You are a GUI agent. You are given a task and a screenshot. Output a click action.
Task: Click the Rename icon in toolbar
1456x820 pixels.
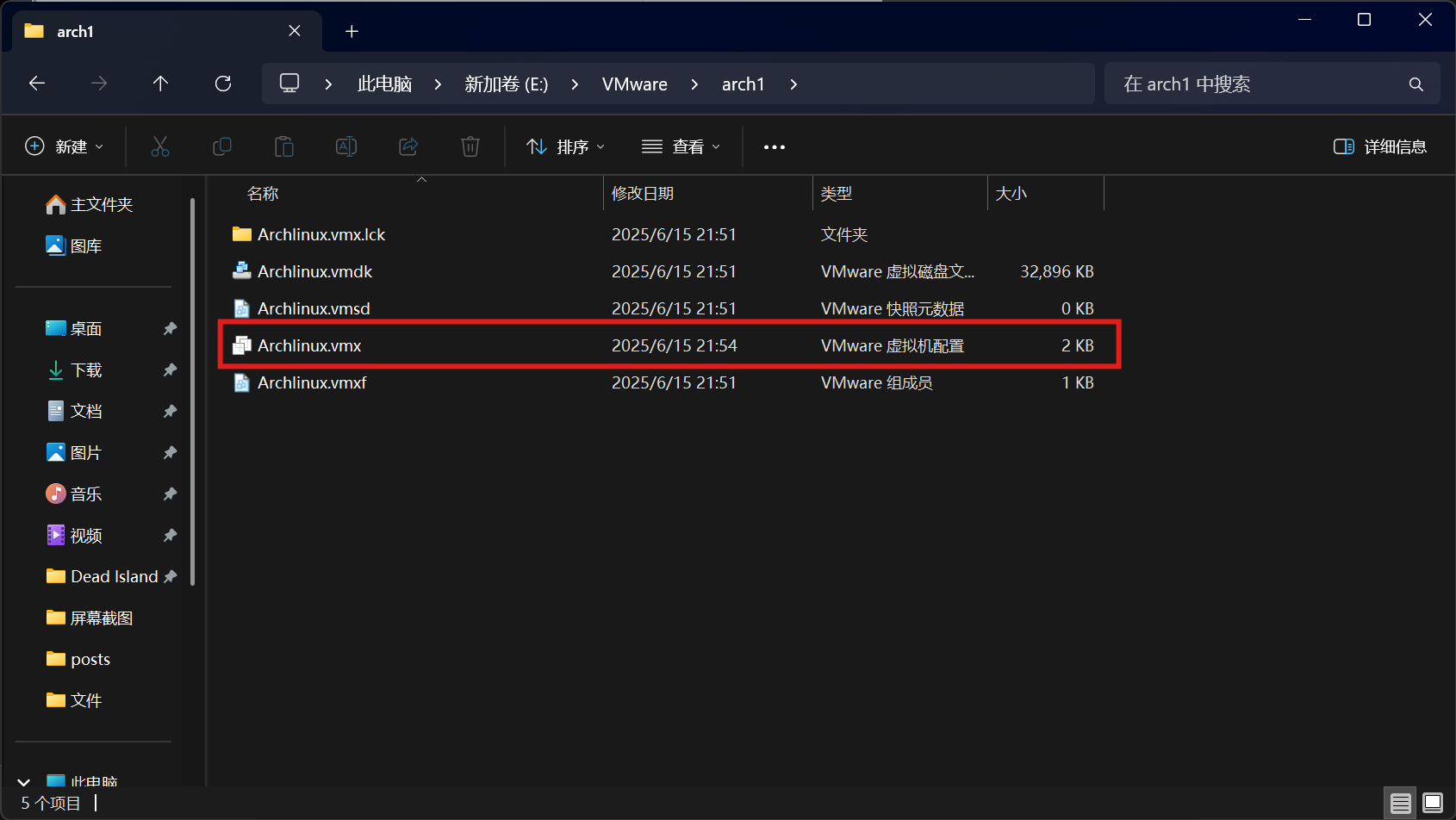(x=346, y=146)
